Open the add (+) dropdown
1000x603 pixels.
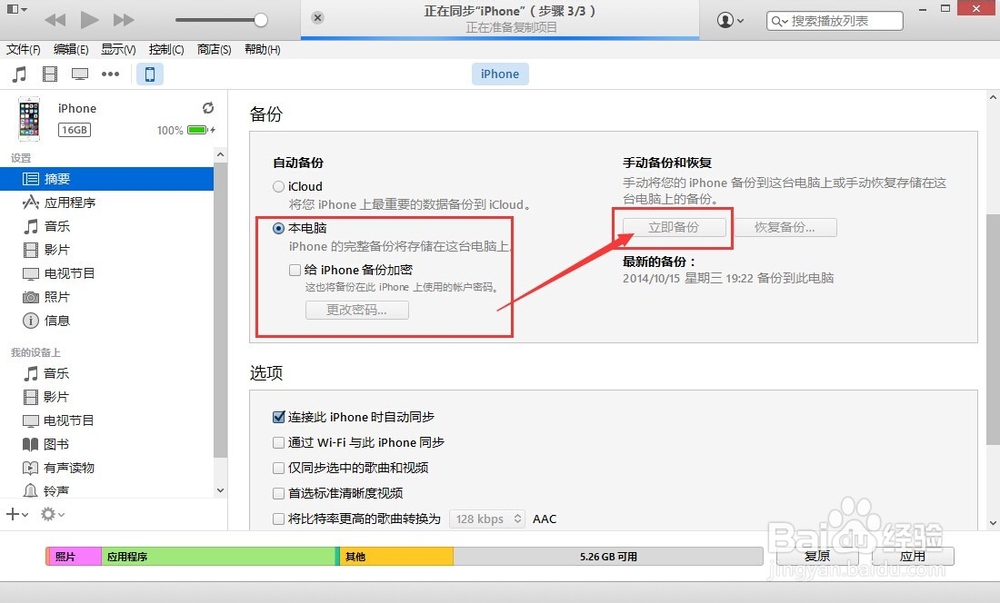click(17, 514)
